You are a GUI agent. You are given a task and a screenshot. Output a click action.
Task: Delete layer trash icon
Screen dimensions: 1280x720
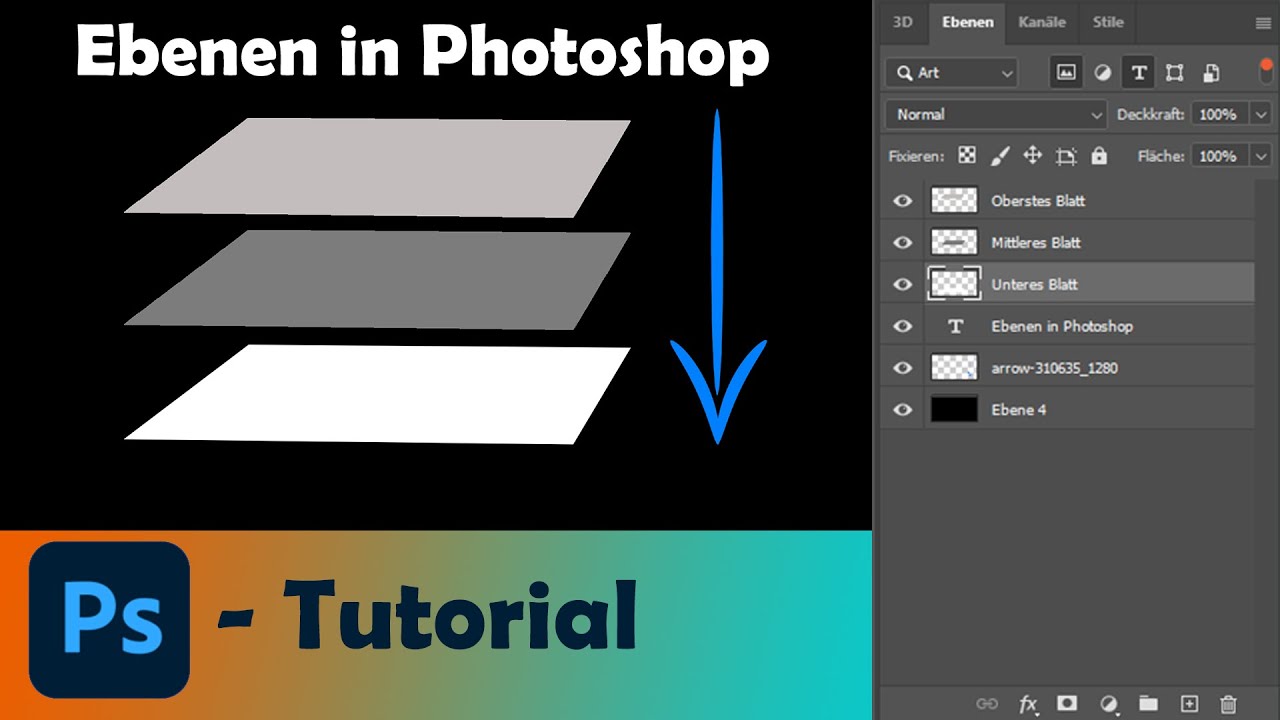(1229, 704)
